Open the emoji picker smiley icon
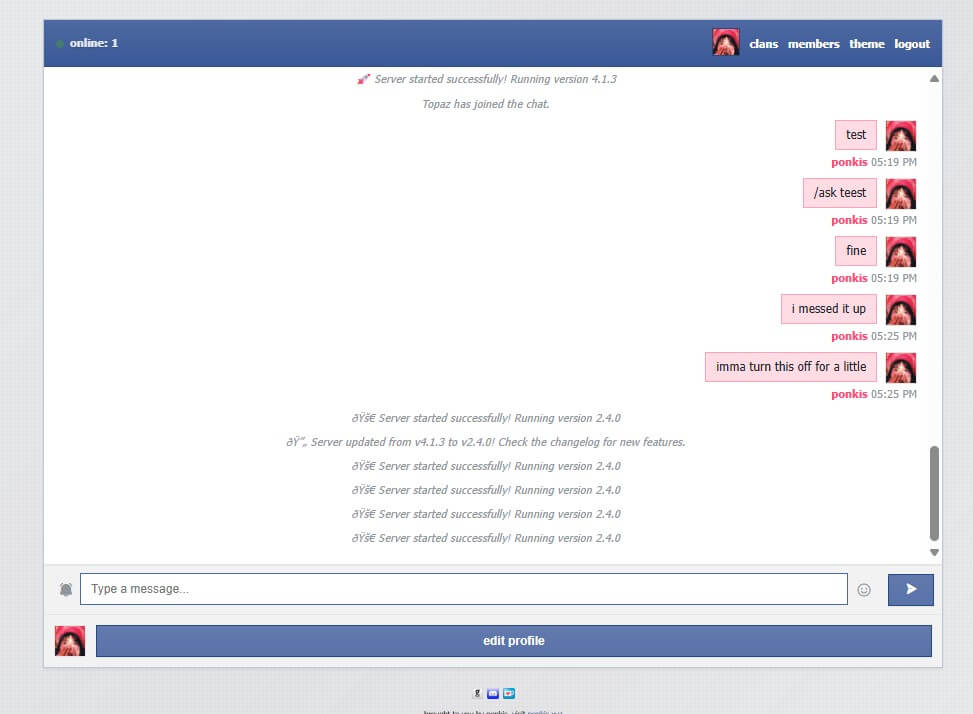 coord(864,590)
